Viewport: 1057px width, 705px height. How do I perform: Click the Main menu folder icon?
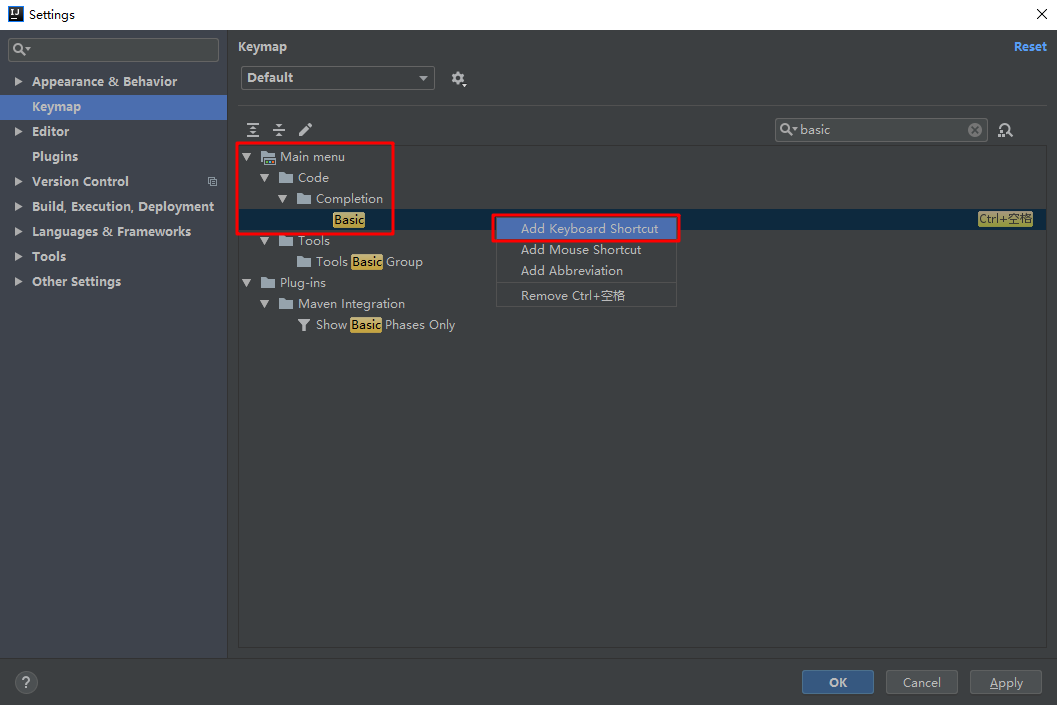[x=268, y=157]
